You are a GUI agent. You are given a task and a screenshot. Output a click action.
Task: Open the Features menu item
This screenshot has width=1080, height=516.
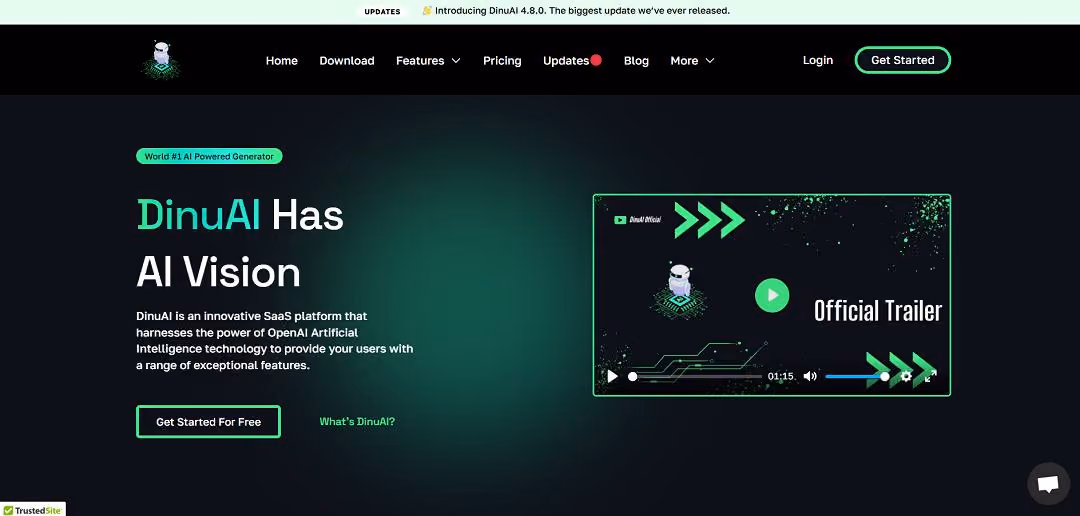click(420, 61)
